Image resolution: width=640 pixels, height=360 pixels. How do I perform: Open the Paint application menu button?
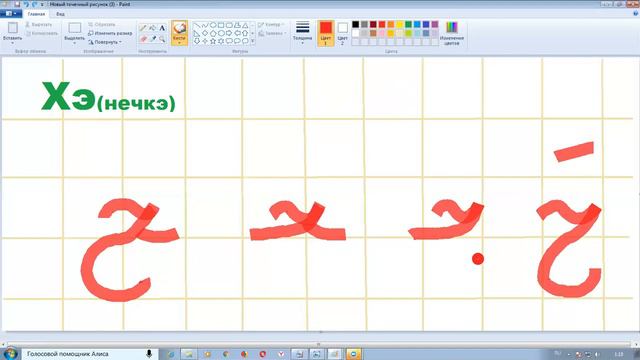(11, 13)
